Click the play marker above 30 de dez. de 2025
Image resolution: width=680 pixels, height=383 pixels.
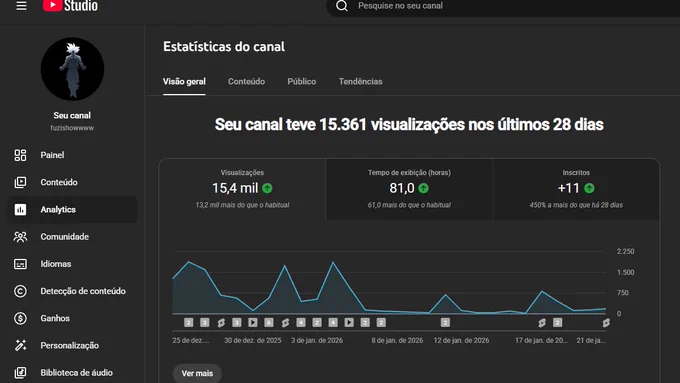point(253,323)
